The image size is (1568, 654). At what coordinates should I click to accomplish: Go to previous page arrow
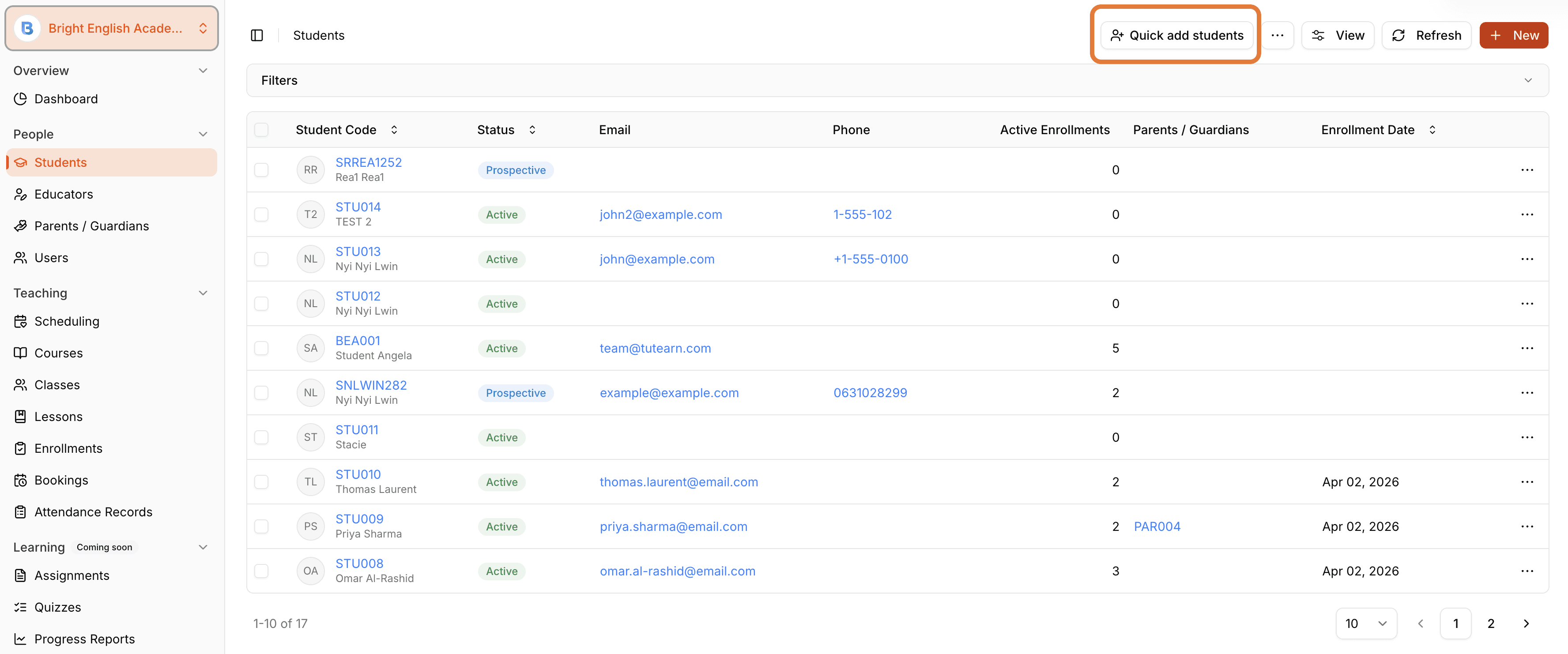(x=1420, y=624)
